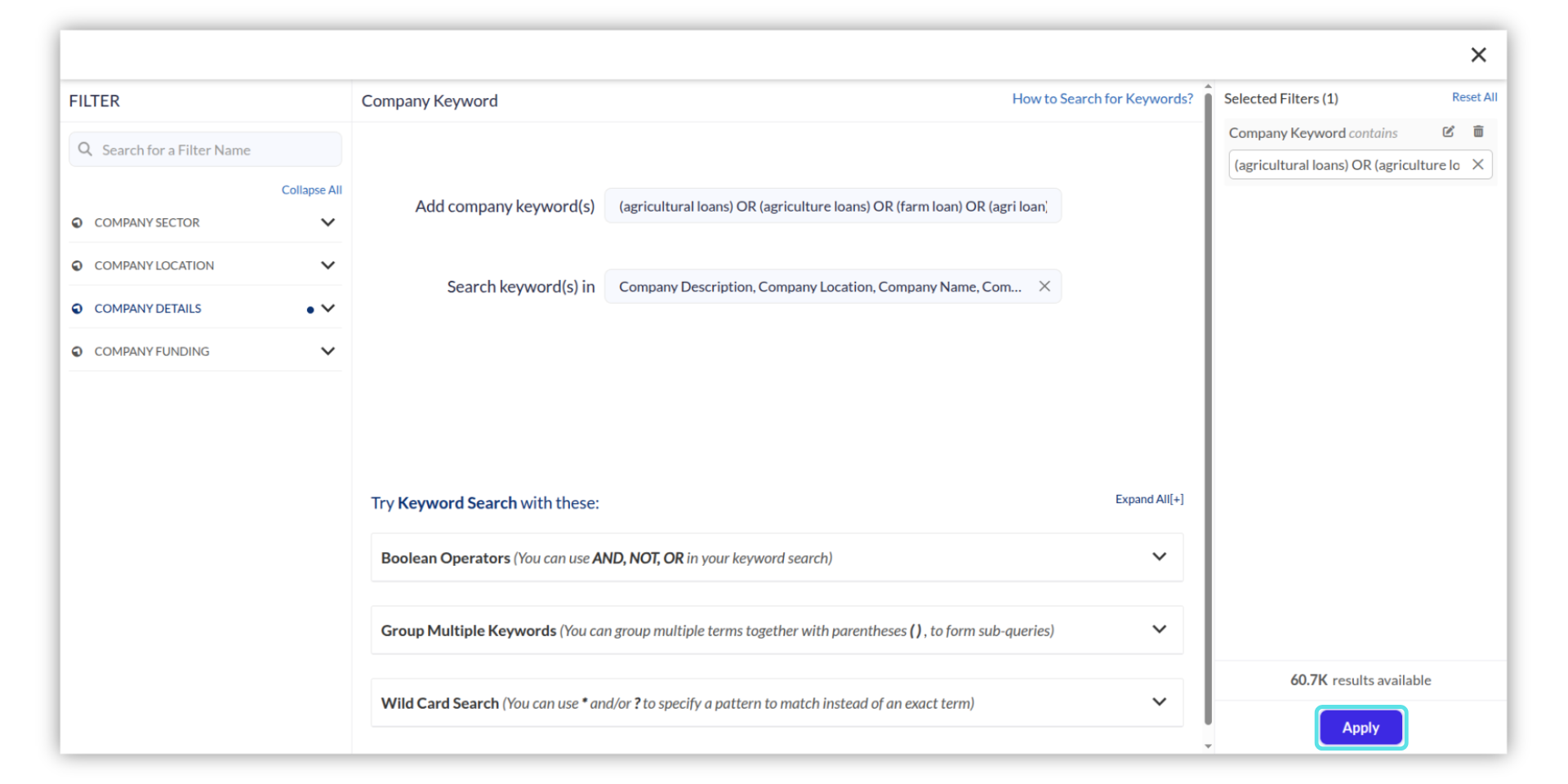Close the filter dialog
The image size is (1568, 784).
(x=1478, y=55)
